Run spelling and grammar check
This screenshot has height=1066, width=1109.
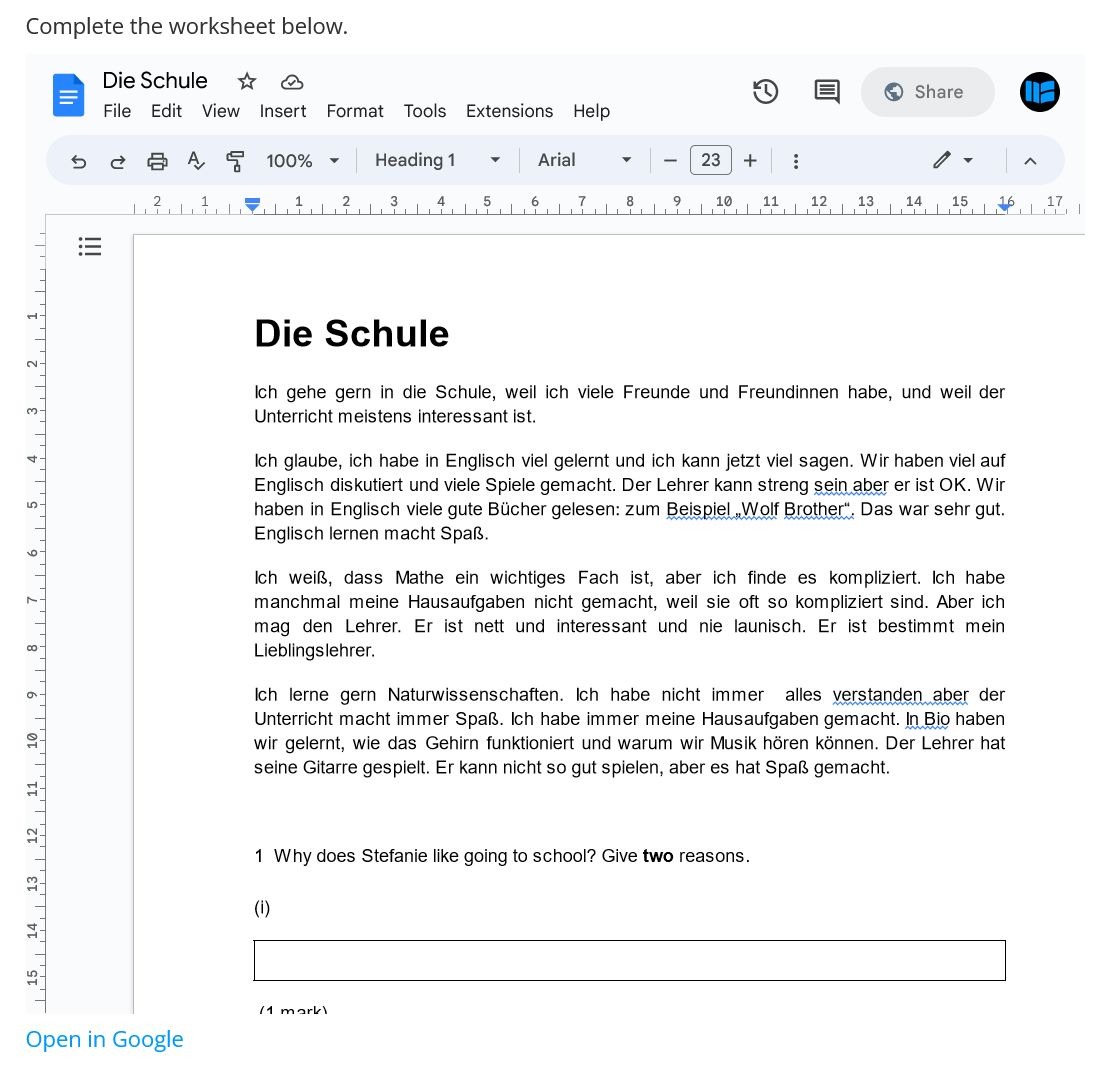[196, 161]
